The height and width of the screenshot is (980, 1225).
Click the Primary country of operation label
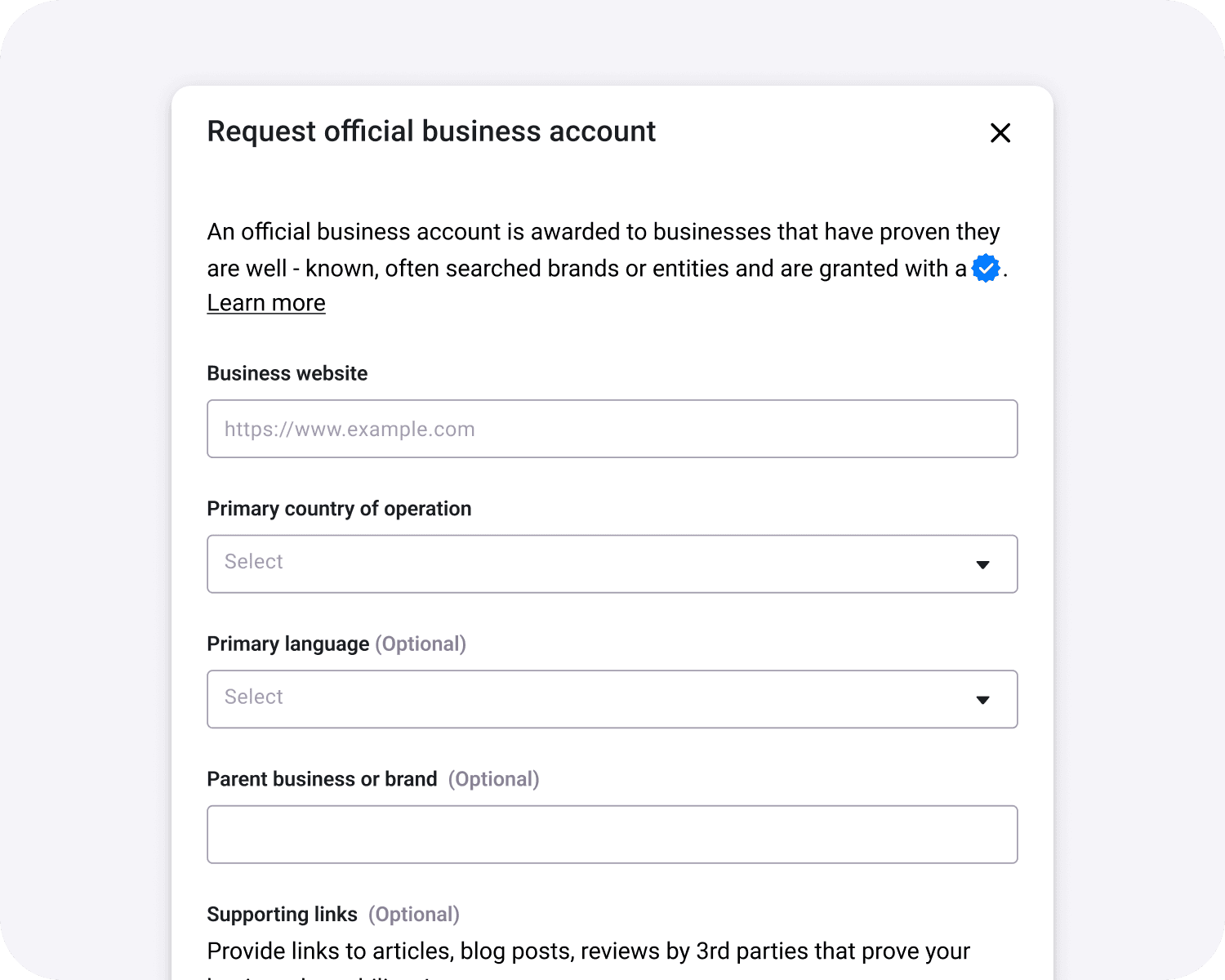point(339,508)
